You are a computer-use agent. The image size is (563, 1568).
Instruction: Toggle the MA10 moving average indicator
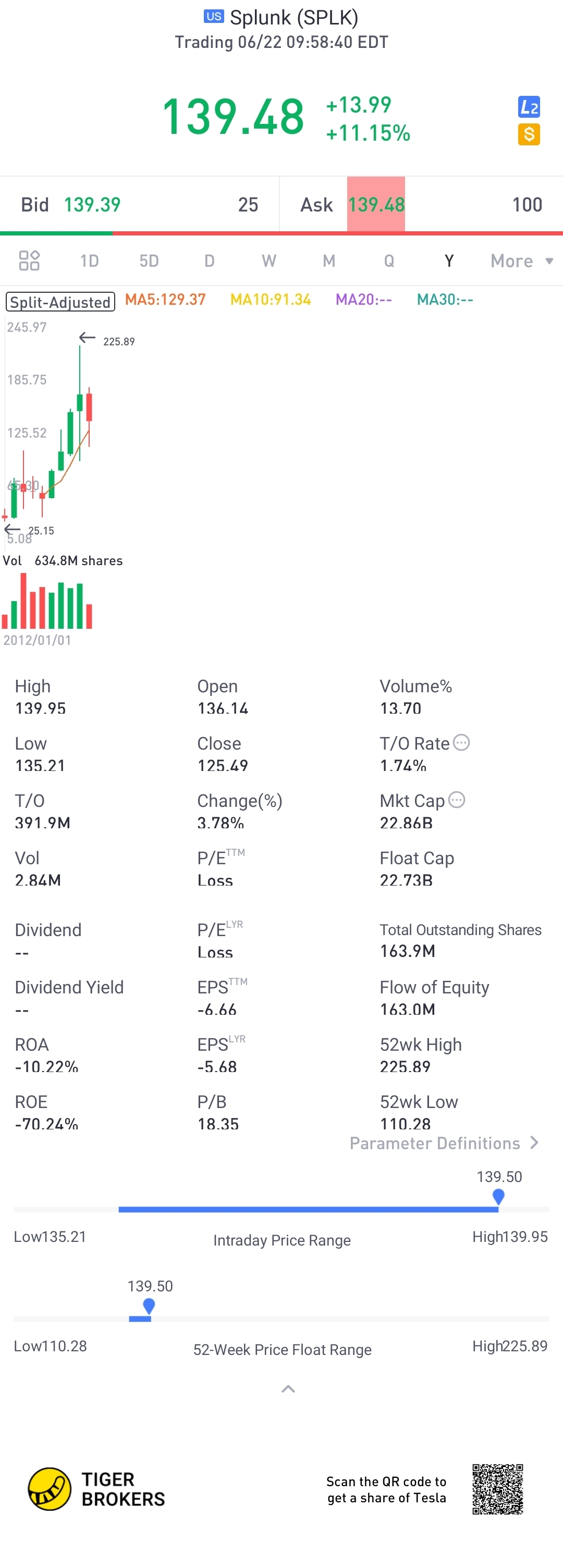[270, 300]
